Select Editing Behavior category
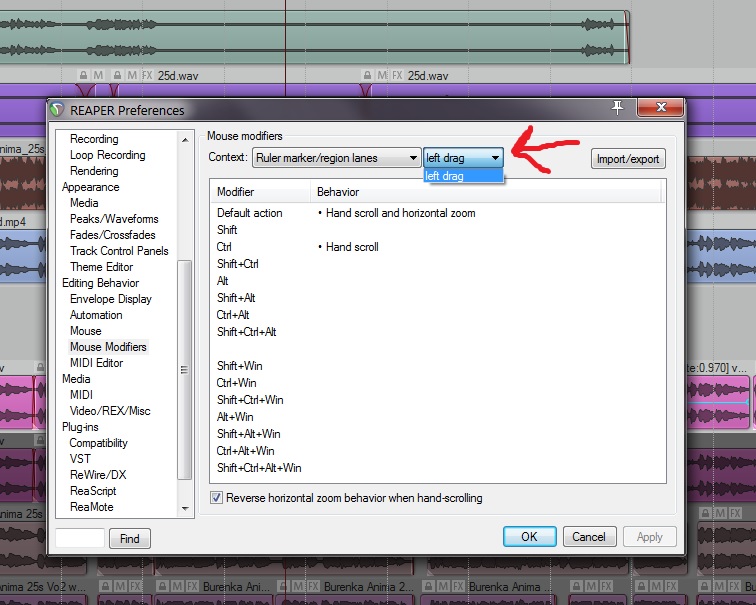756x605 pixels. click(x=100, y=282)
